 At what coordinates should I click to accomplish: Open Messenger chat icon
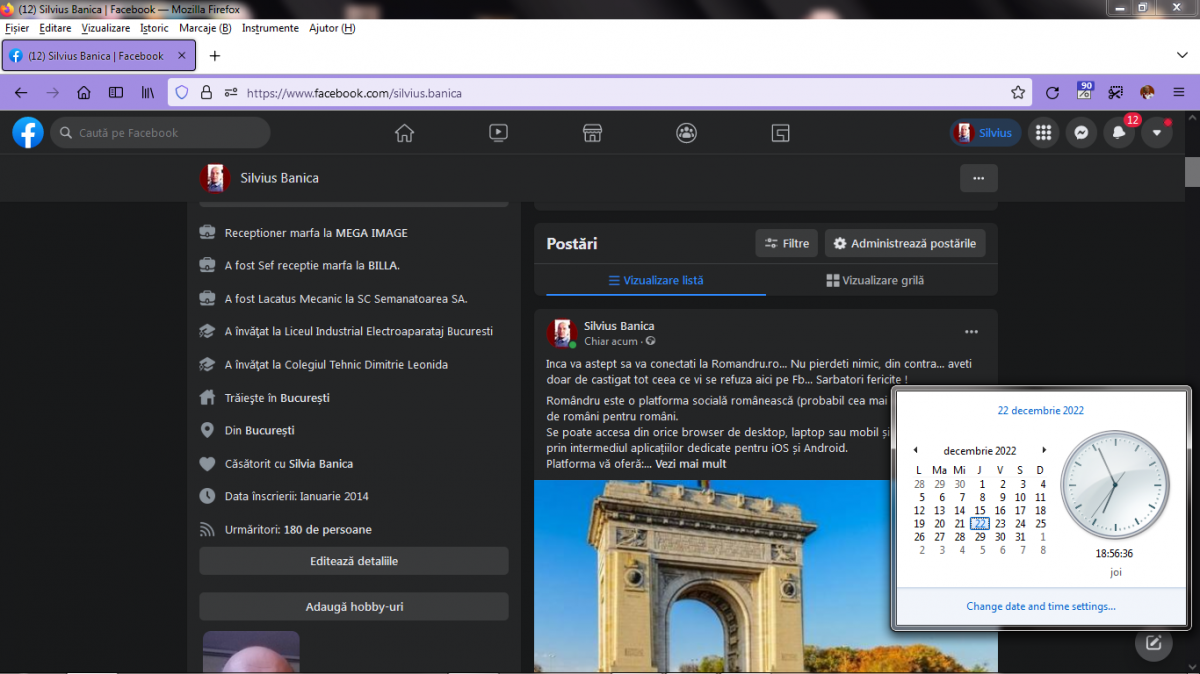tap(1081, 133)
